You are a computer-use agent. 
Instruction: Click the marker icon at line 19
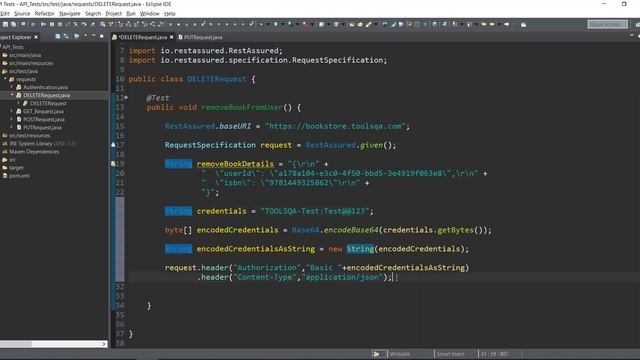pyautogui.click(x=113, y=164)
